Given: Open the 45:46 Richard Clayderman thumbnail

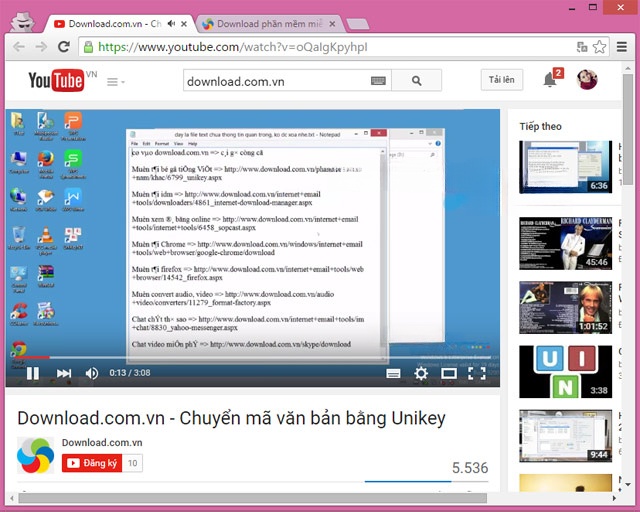Looking at the screenshot, I should pyautogui.click(x=566, y=243).
